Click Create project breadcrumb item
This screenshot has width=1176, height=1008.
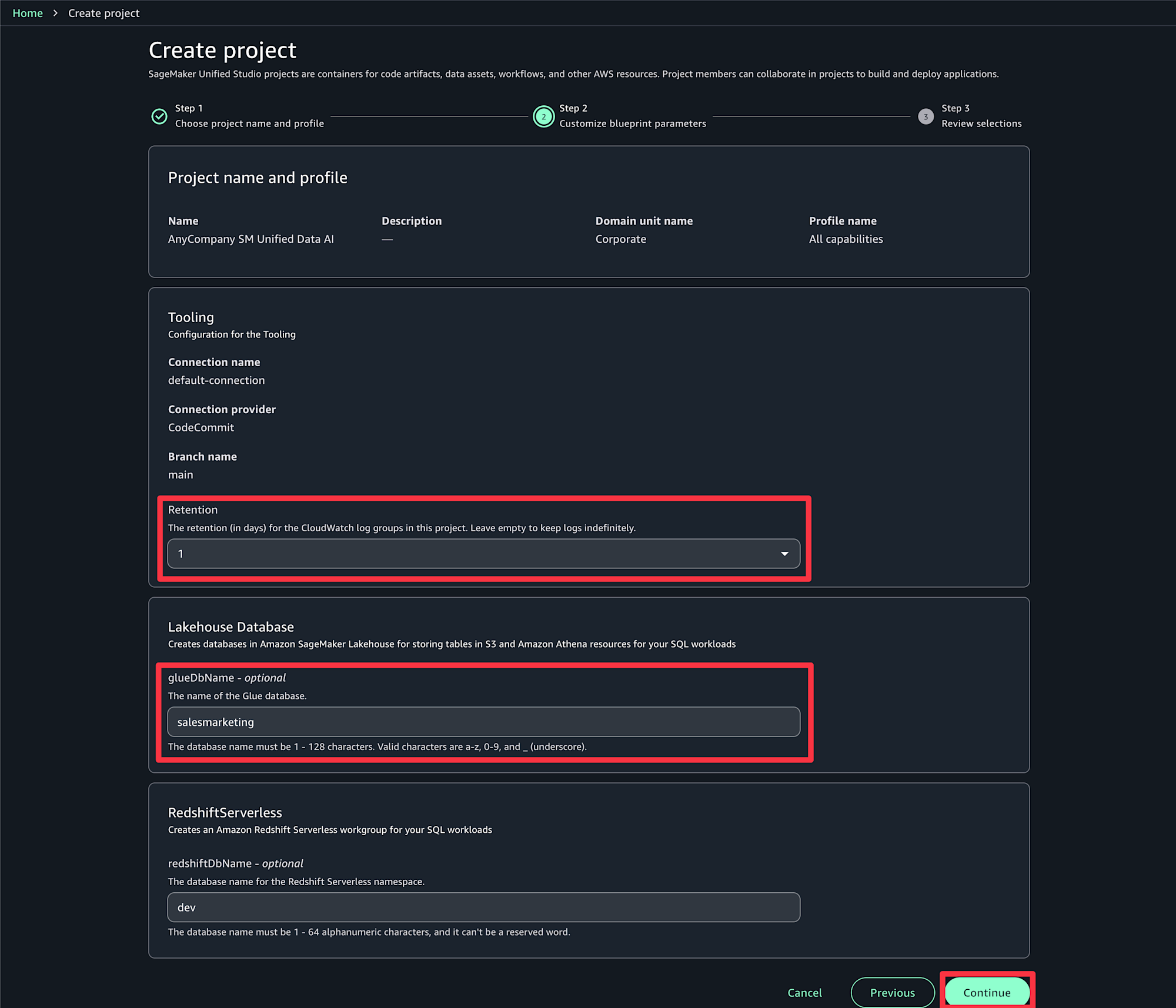pos(104,13)
